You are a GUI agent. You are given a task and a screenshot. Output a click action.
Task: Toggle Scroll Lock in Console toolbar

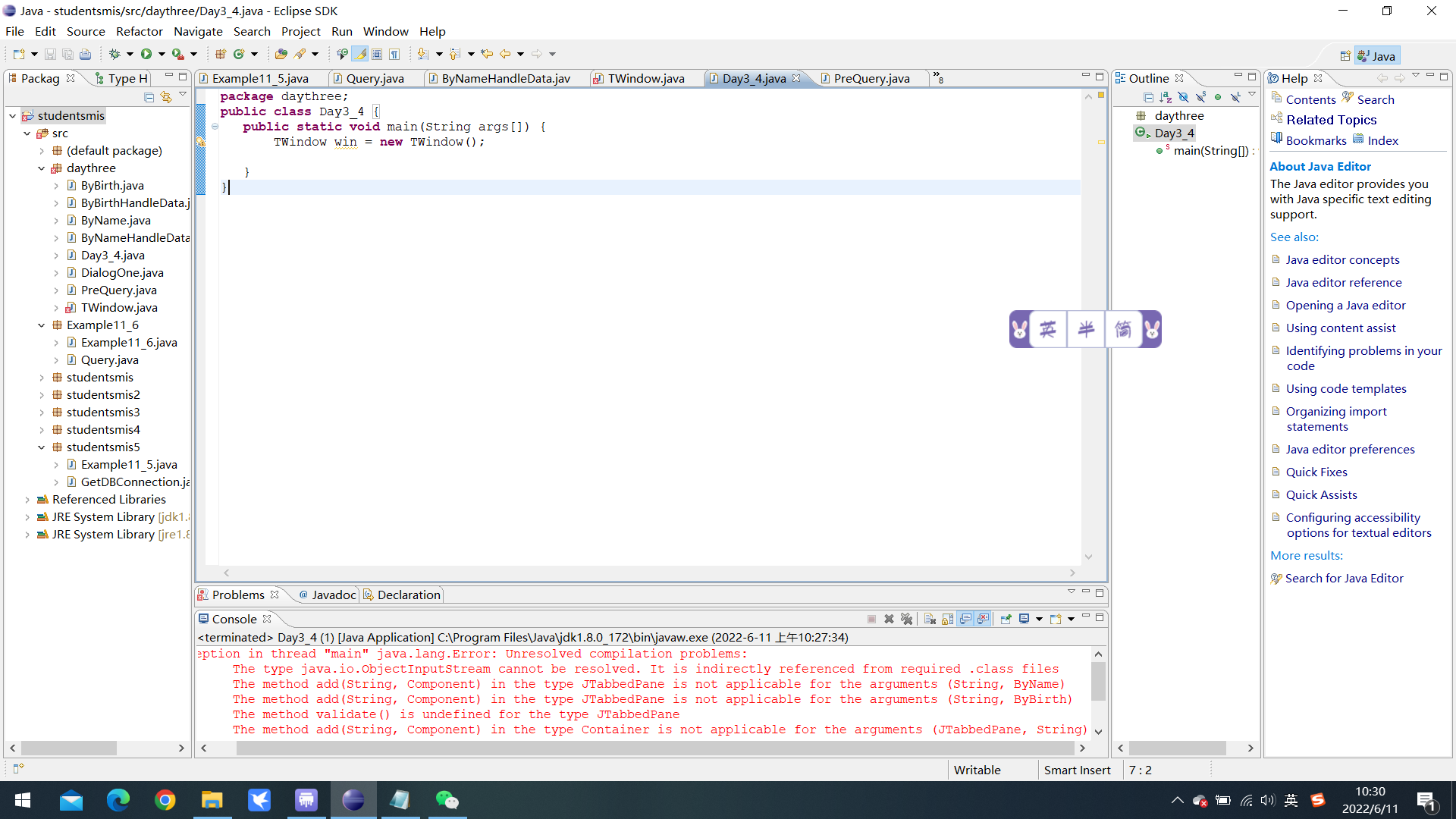pyautogui.click(x=947, y=619)
